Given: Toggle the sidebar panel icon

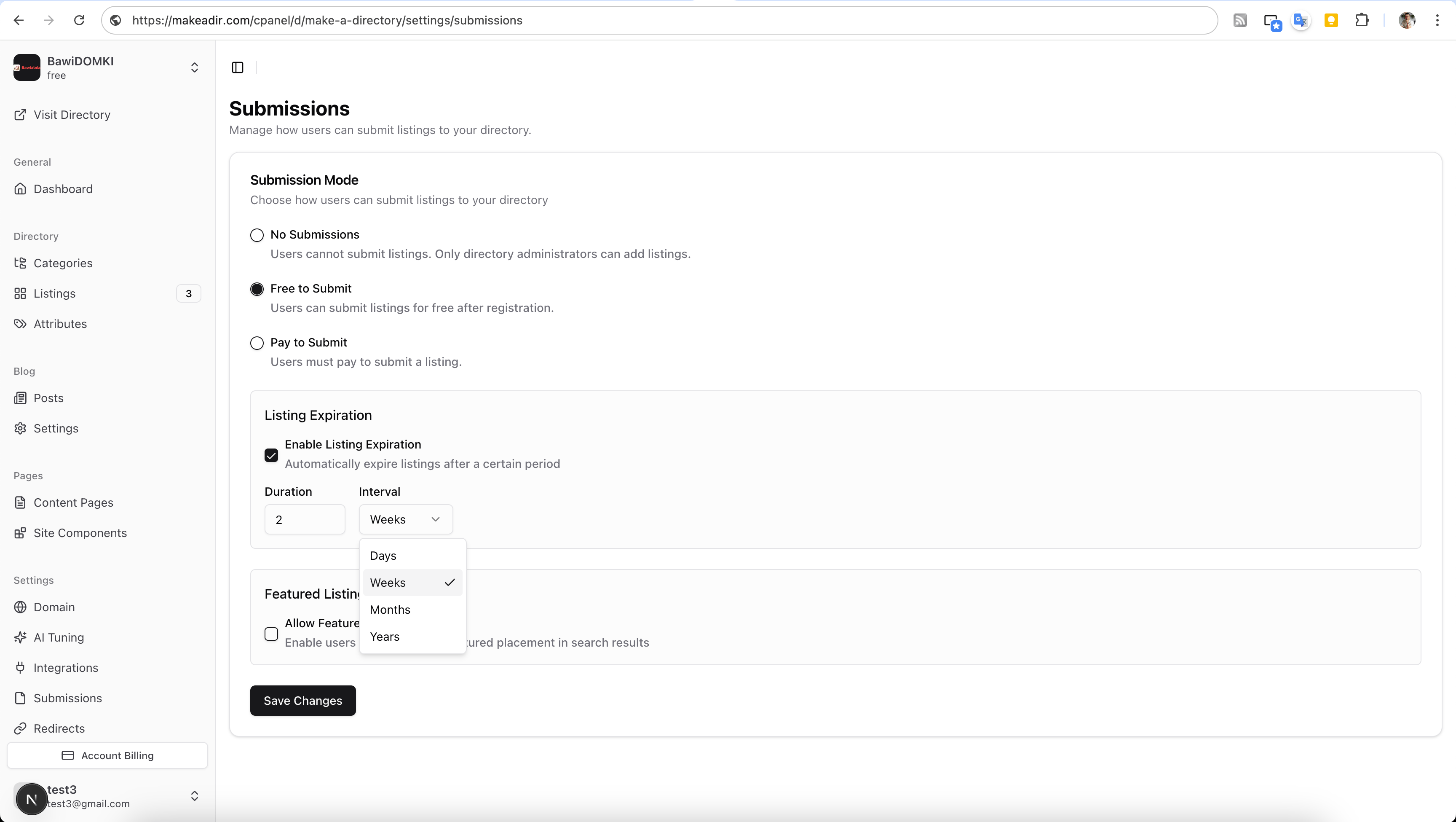Looking at the screenshot, I should tap(237, 67).
